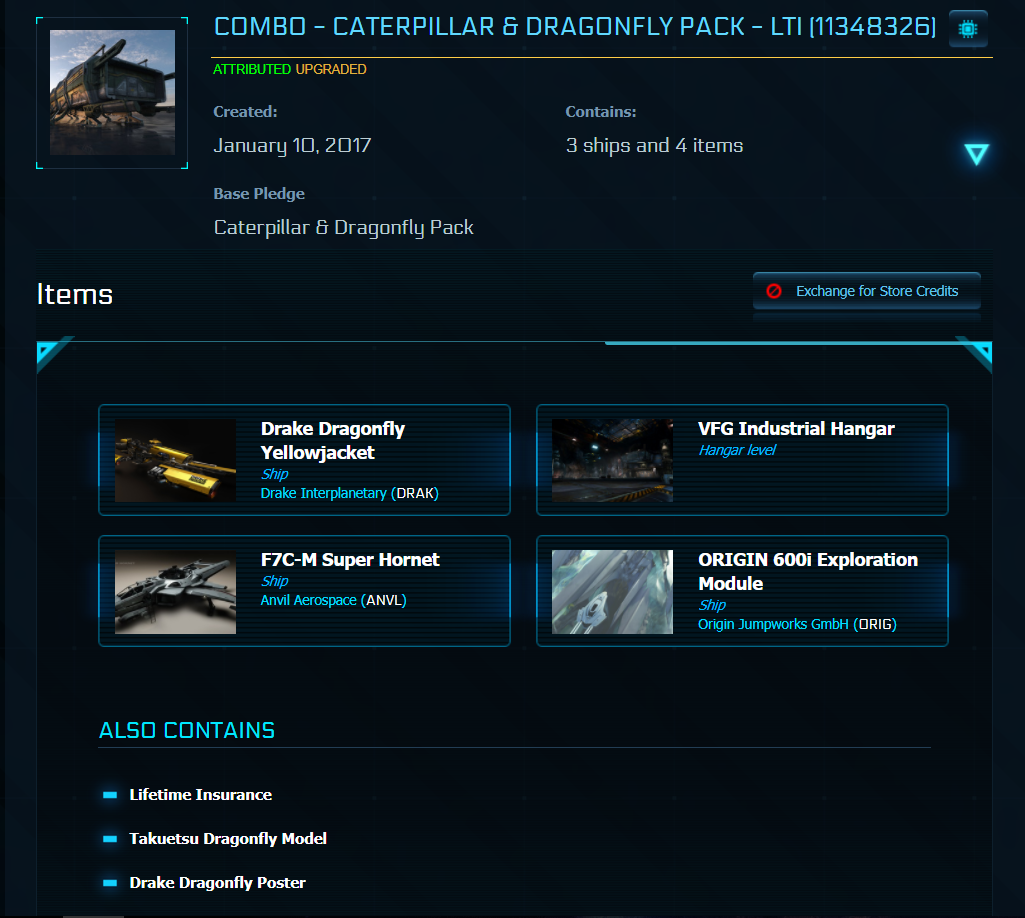Collapse pledge details with the triangle arrow
The height and width of the screenshot is (918, 1025).
click(976, 154)
